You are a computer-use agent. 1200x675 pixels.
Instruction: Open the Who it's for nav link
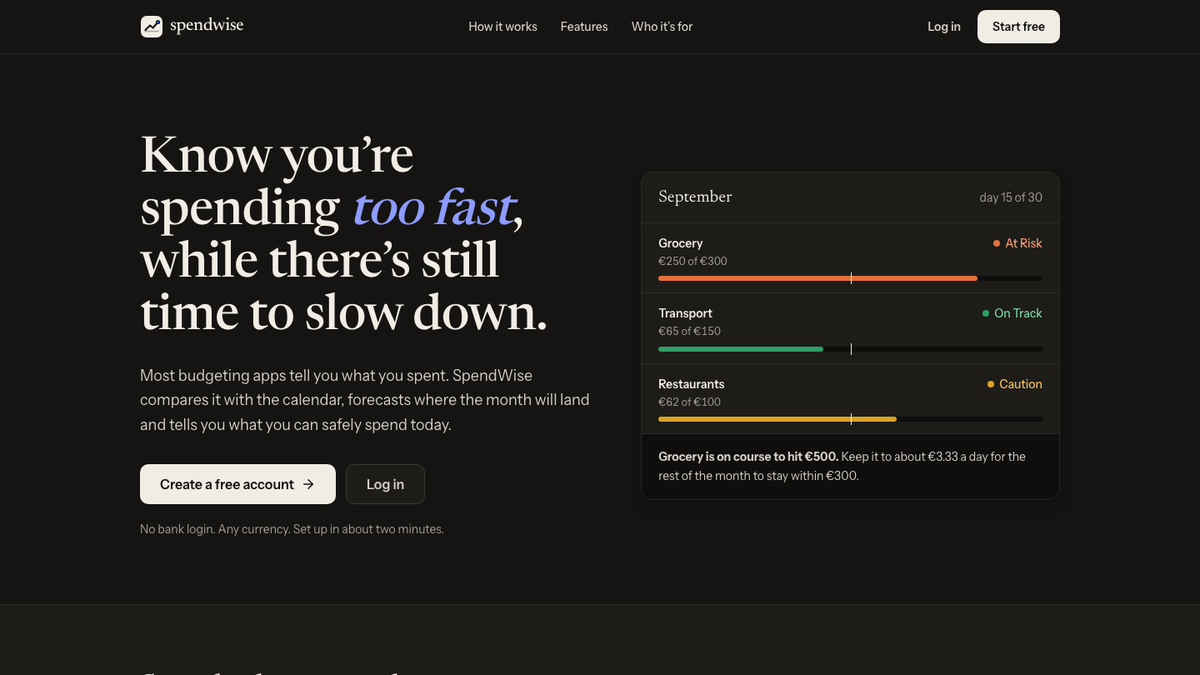point(662,27)
